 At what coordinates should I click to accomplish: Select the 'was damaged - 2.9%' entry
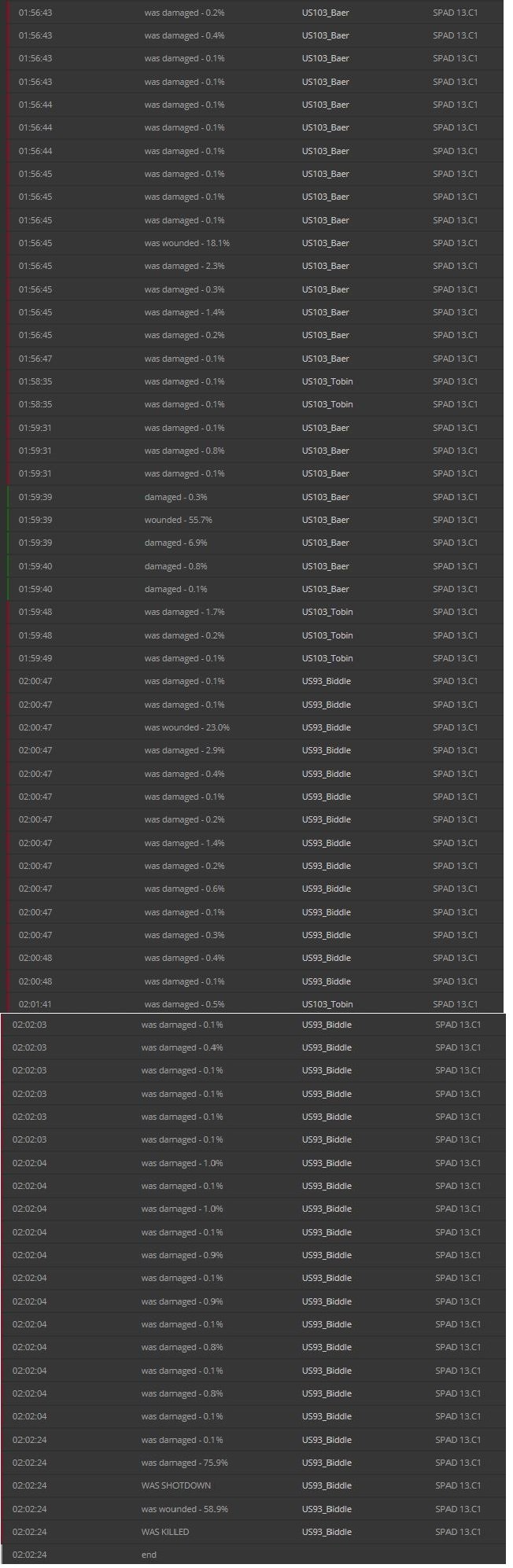(256, 750)
